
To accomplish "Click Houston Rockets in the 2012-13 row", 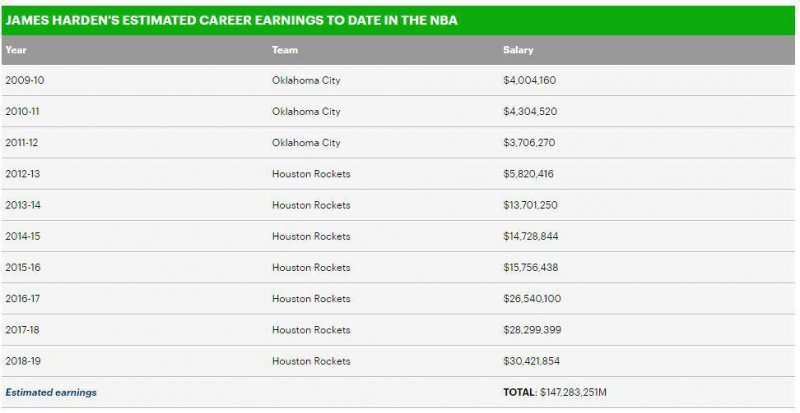I will click(x=311, y=174).
